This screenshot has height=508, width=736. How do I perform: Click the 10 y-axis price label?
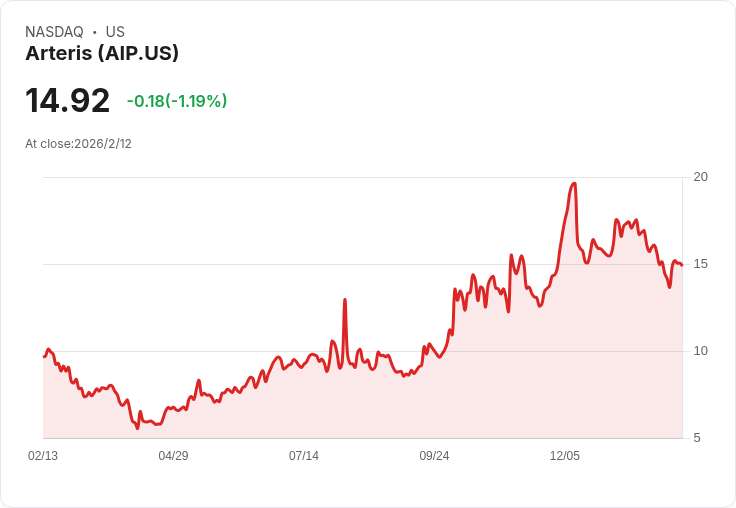(x=701, y=351)
